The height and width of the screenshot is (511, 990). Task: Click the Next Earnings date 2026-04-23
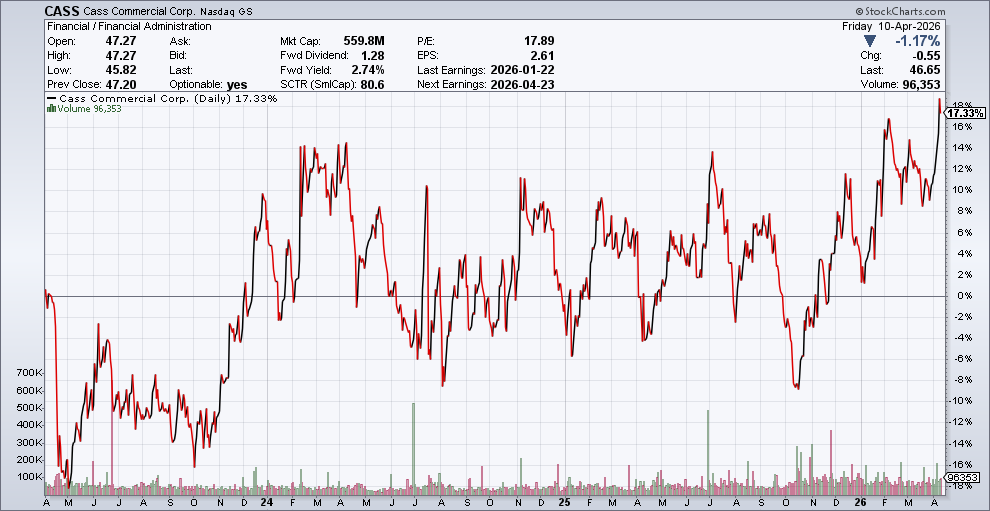click(522, 85)
